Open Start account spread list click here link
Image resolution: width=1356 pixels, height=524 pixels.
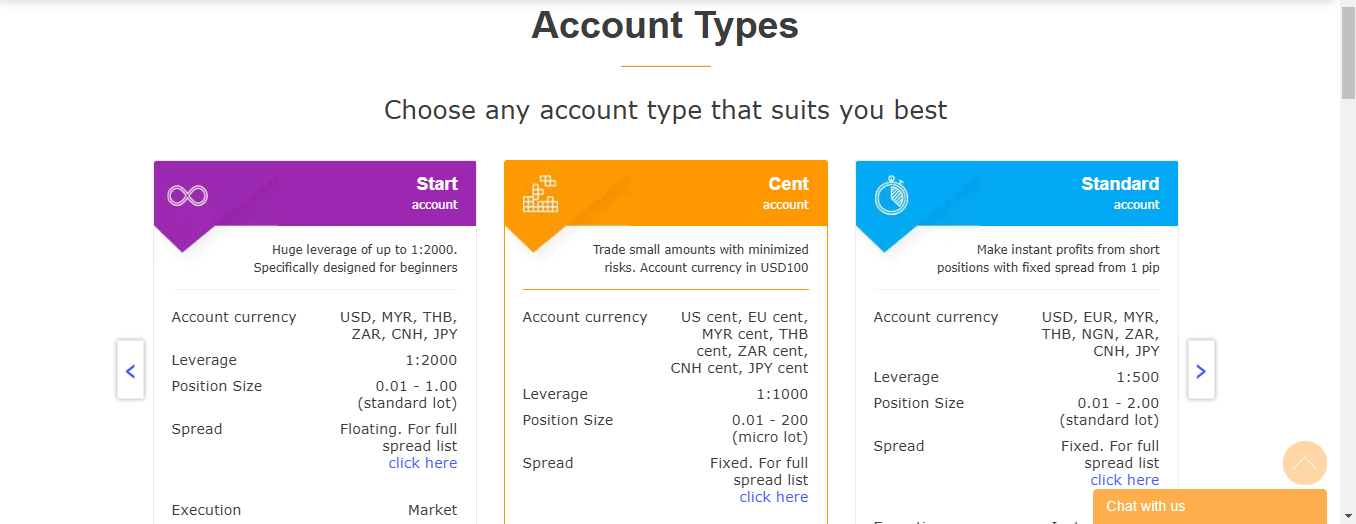click(x=423, y=463)
